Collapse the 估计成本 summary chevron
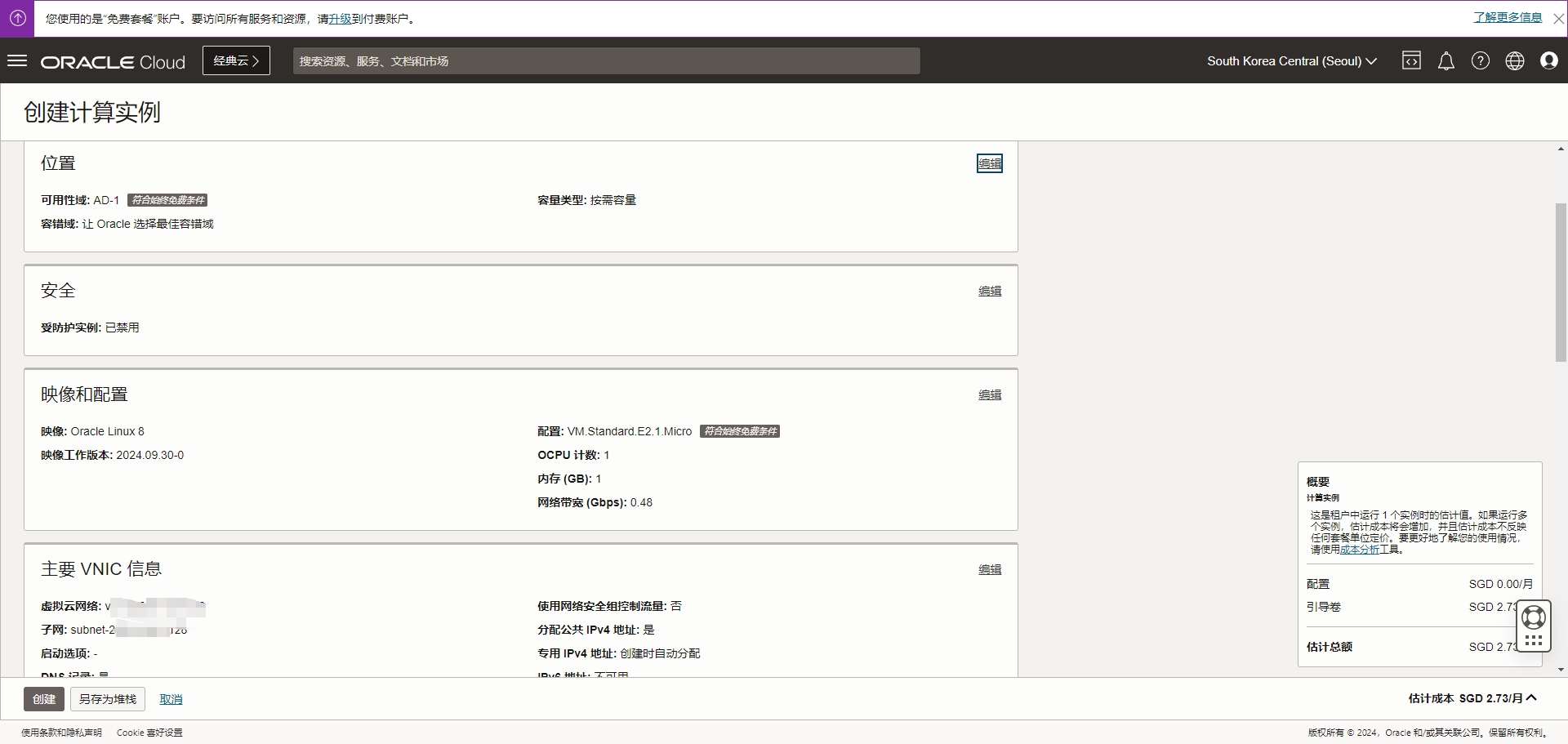 click(x=1531, y=697)
